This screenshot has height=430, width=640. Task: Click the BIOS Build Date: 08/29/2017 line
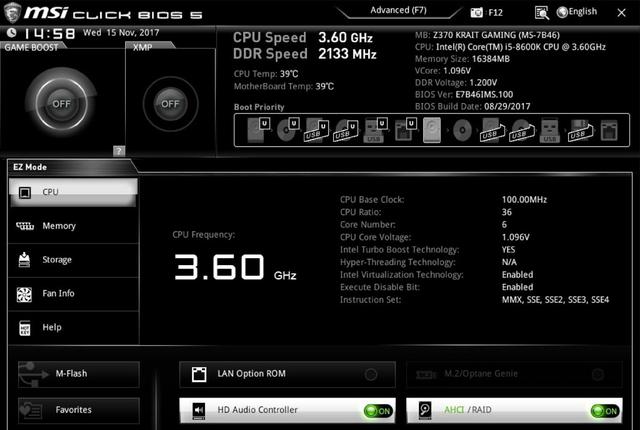[472, 107]
